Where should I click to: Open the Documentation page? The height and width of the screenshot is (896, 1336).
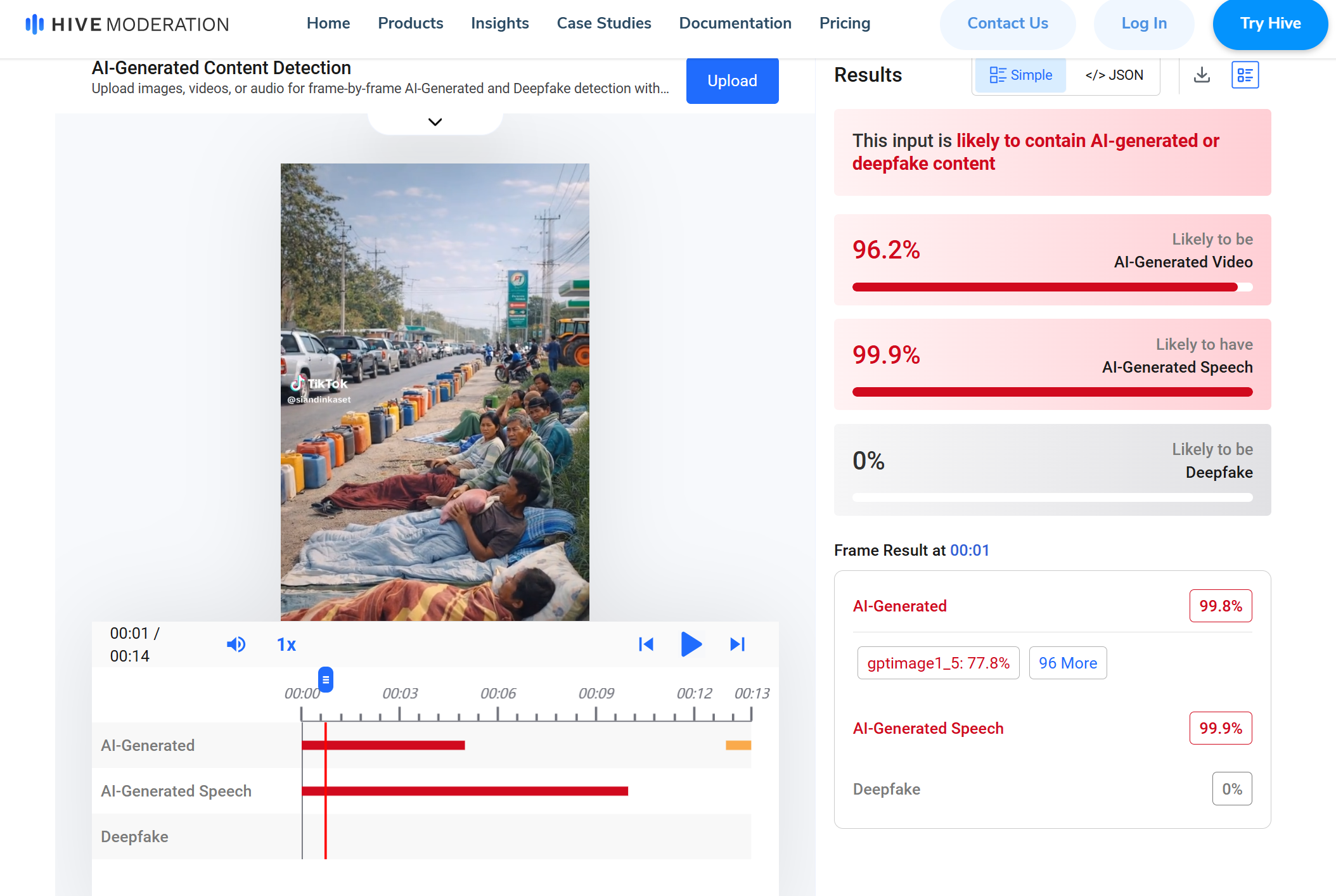point(735,23)
